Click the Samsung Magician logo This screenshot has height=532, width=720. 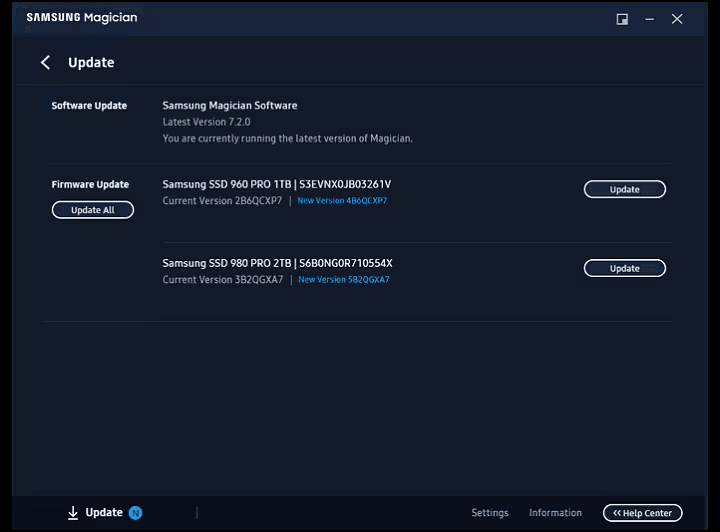tap(82, 18)
